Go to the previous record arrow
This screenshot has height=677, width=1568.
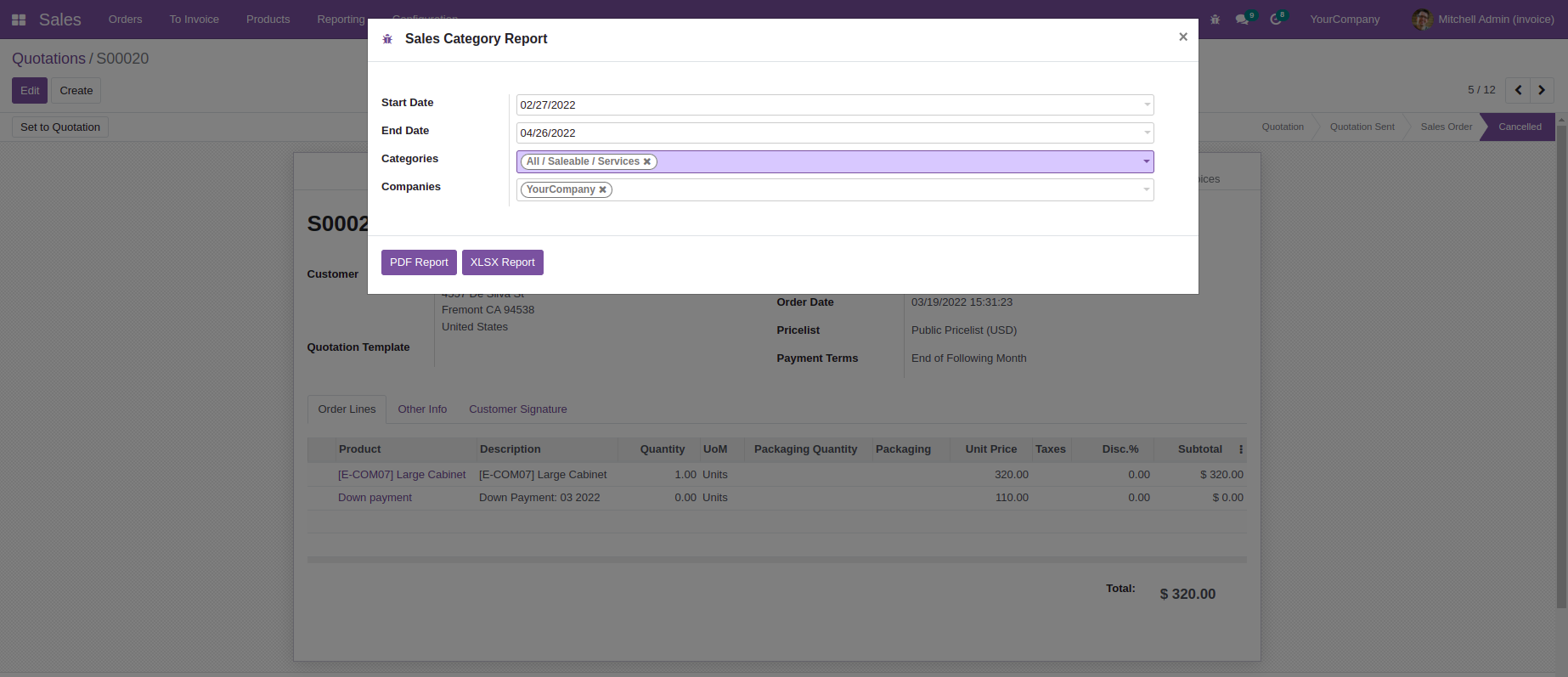tap(1518, 90)
